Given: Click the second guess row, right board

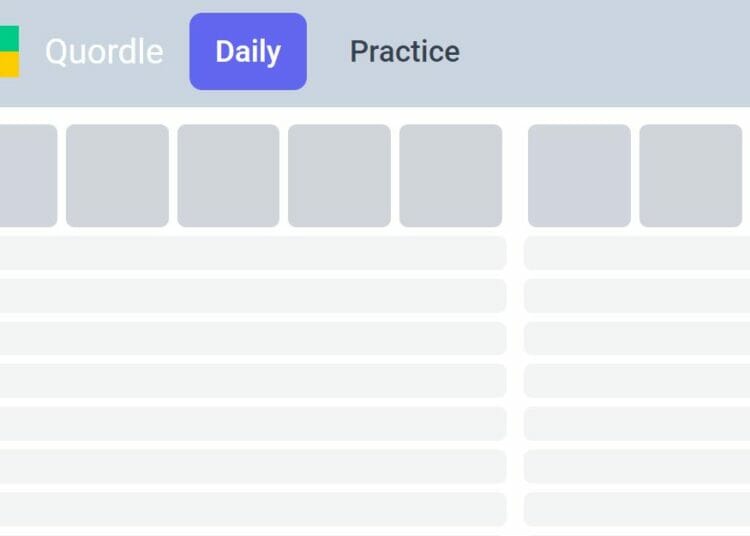Looking at the screenshot, I should (637, 253).
